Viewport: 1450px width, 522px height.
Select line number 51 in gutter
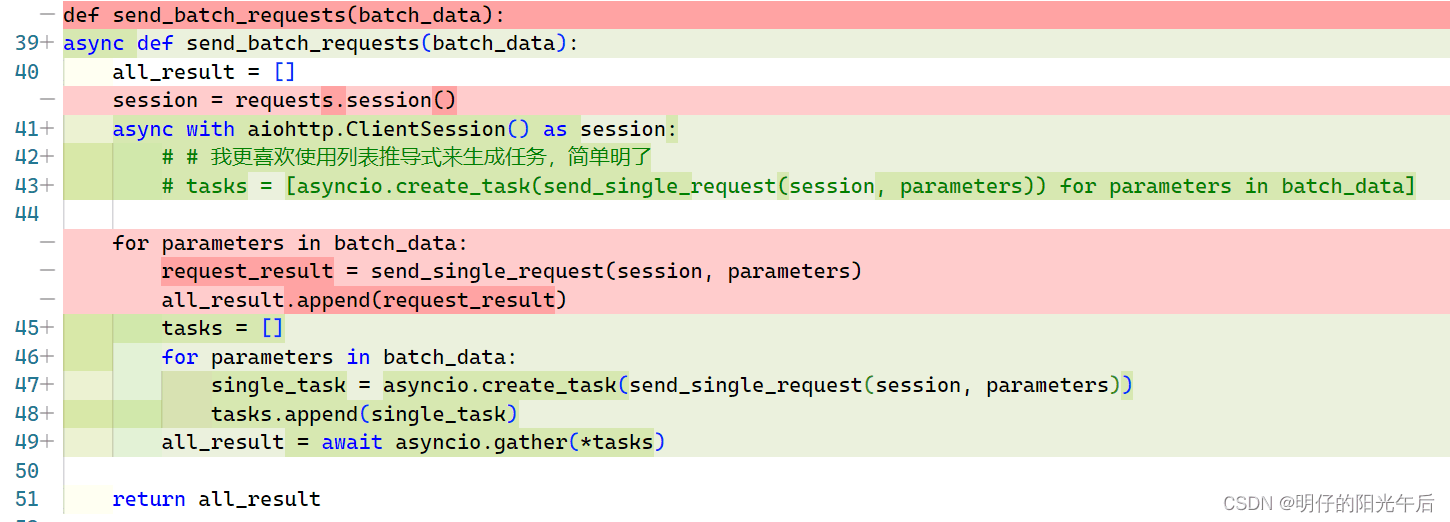pos(27,499)
